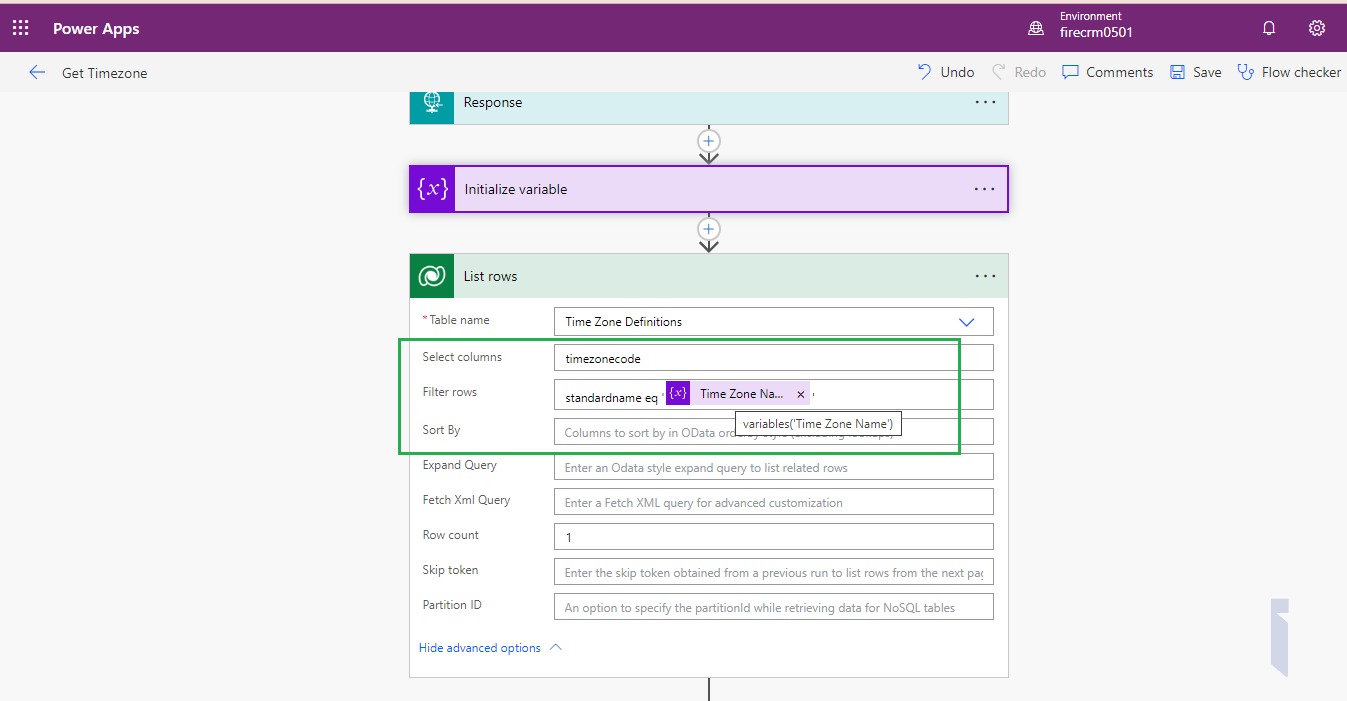
Task: Click the variables('Time Zone Name') tooltip
Action: click(x=818, y=423)
